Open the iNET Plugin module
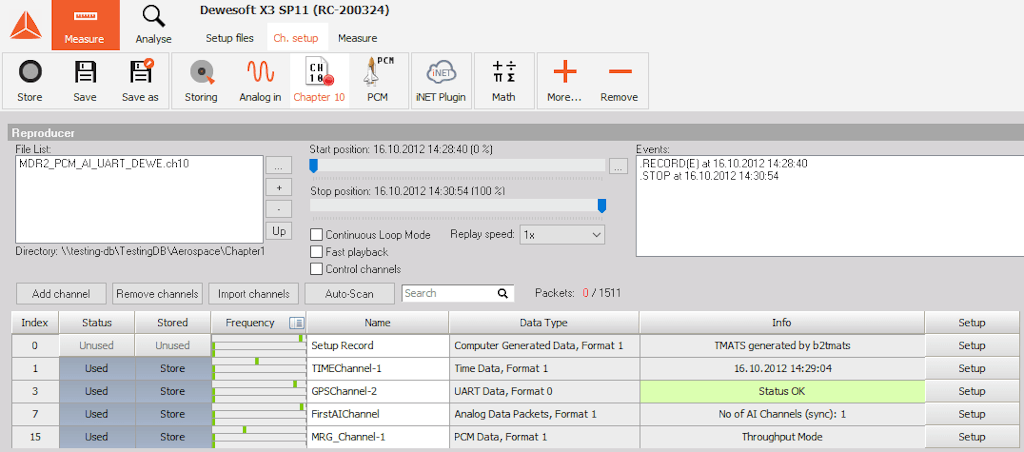This screenshot has width=1024, height=452. click(x=440, y=80)
